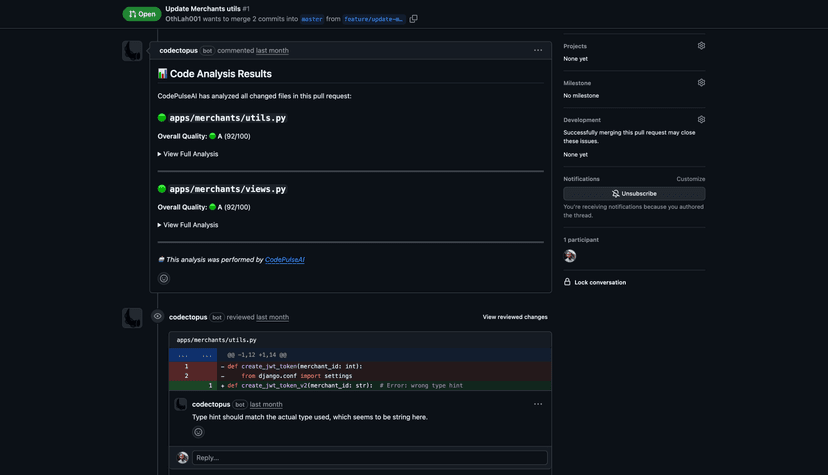Click Unsubscribe notifications button

pos(634,194)
